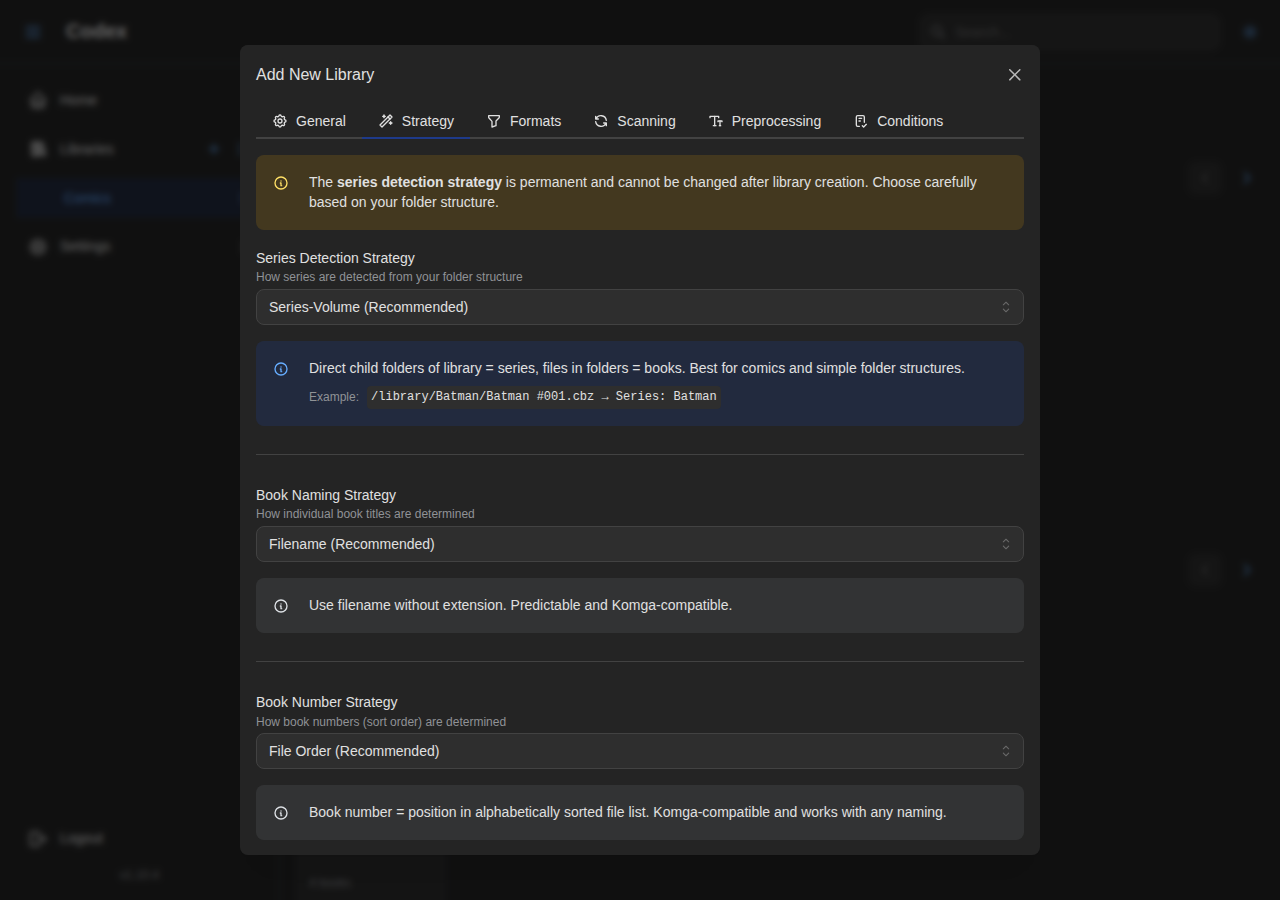Click the info icon next to Komga-compatible filename note

(x=281, y=606)
